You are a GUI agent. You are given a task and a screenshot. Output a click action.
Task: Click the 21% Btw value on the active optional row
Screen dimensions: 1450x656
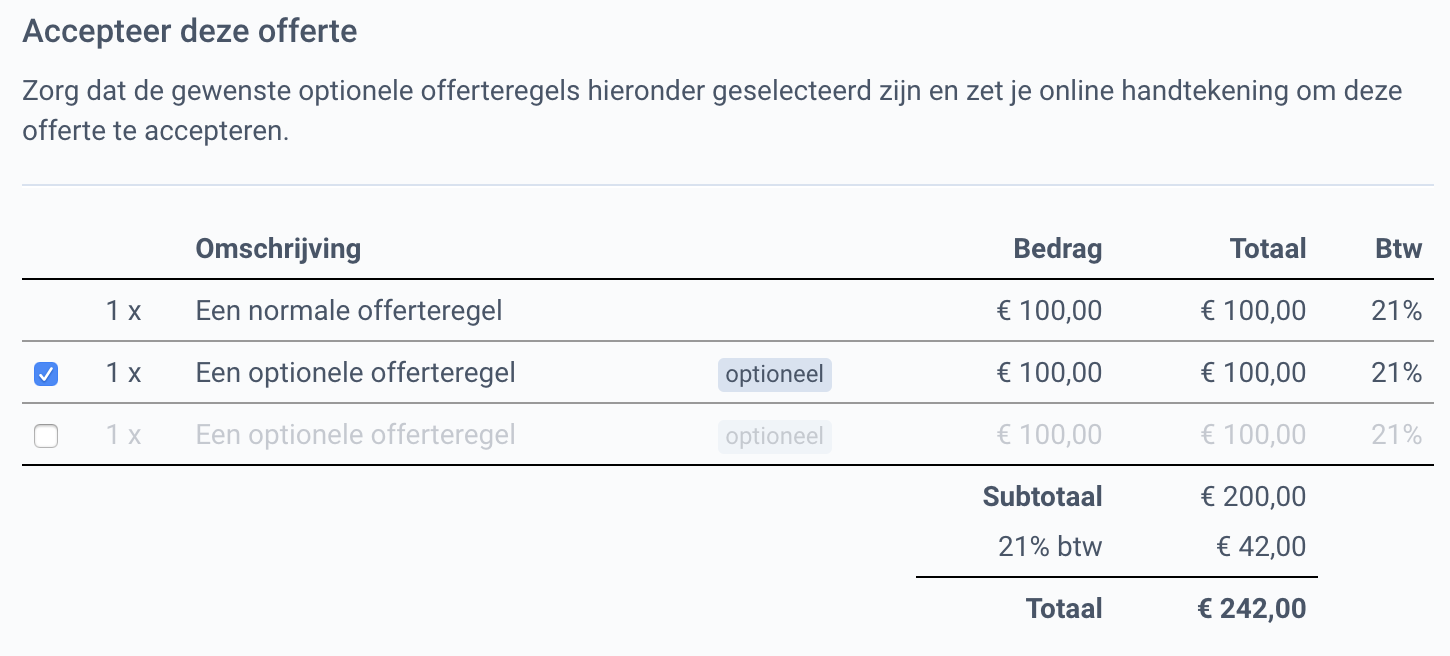coord(1398,372)
